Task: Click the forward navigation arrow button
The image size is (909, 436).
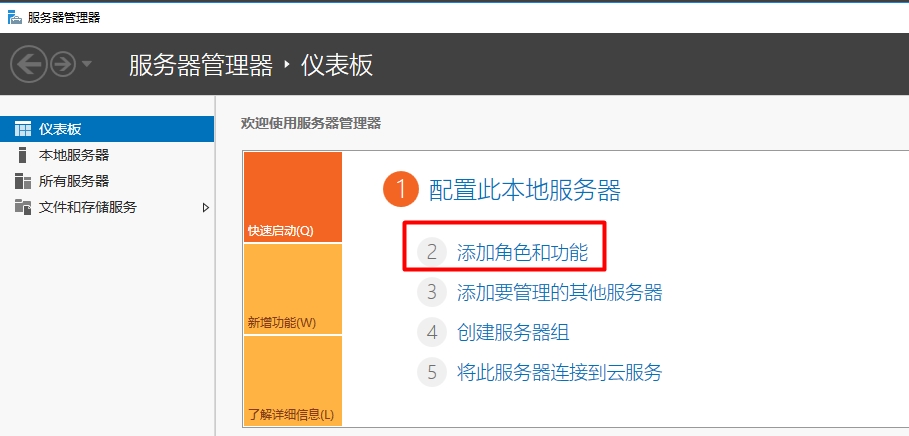Action: coord(63,64)
